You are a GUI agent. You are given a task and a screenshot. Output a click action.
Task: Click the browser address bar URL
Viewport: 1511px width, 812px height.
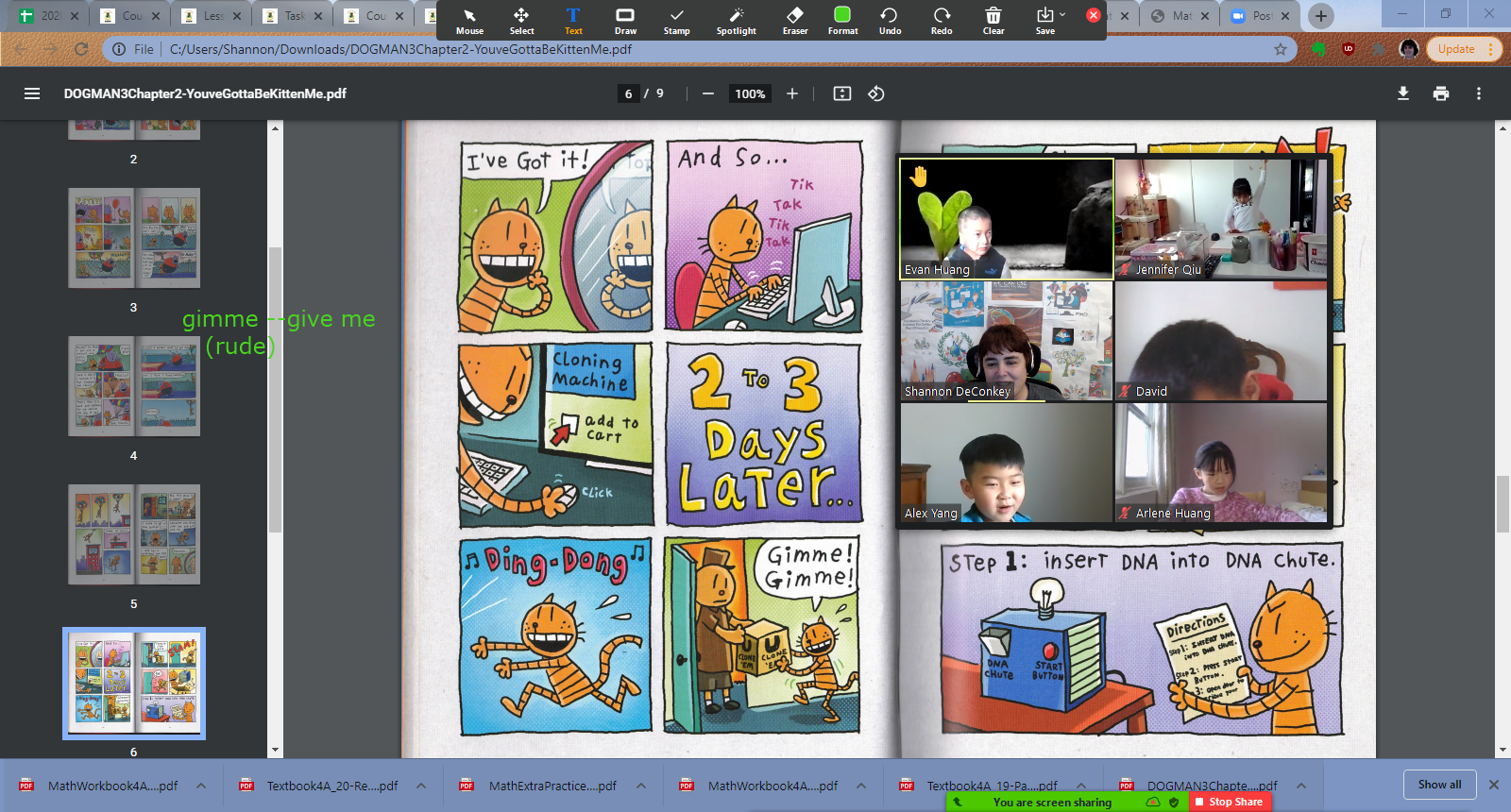pyautogui.click(x=400, y=49)
